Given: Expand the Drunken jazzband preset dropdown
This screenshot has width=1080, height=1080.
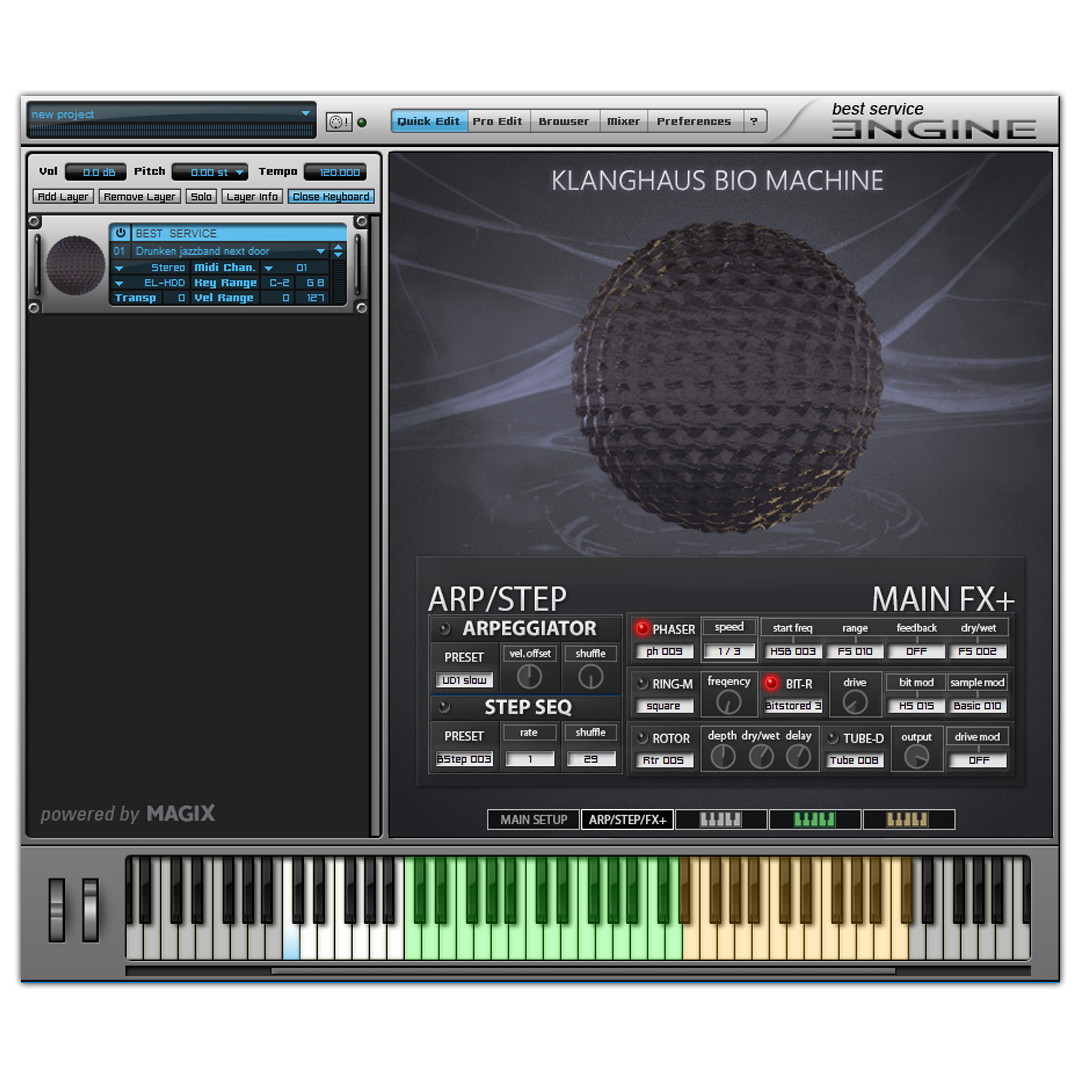Looking at the screenshot, I should coord(321,251).
